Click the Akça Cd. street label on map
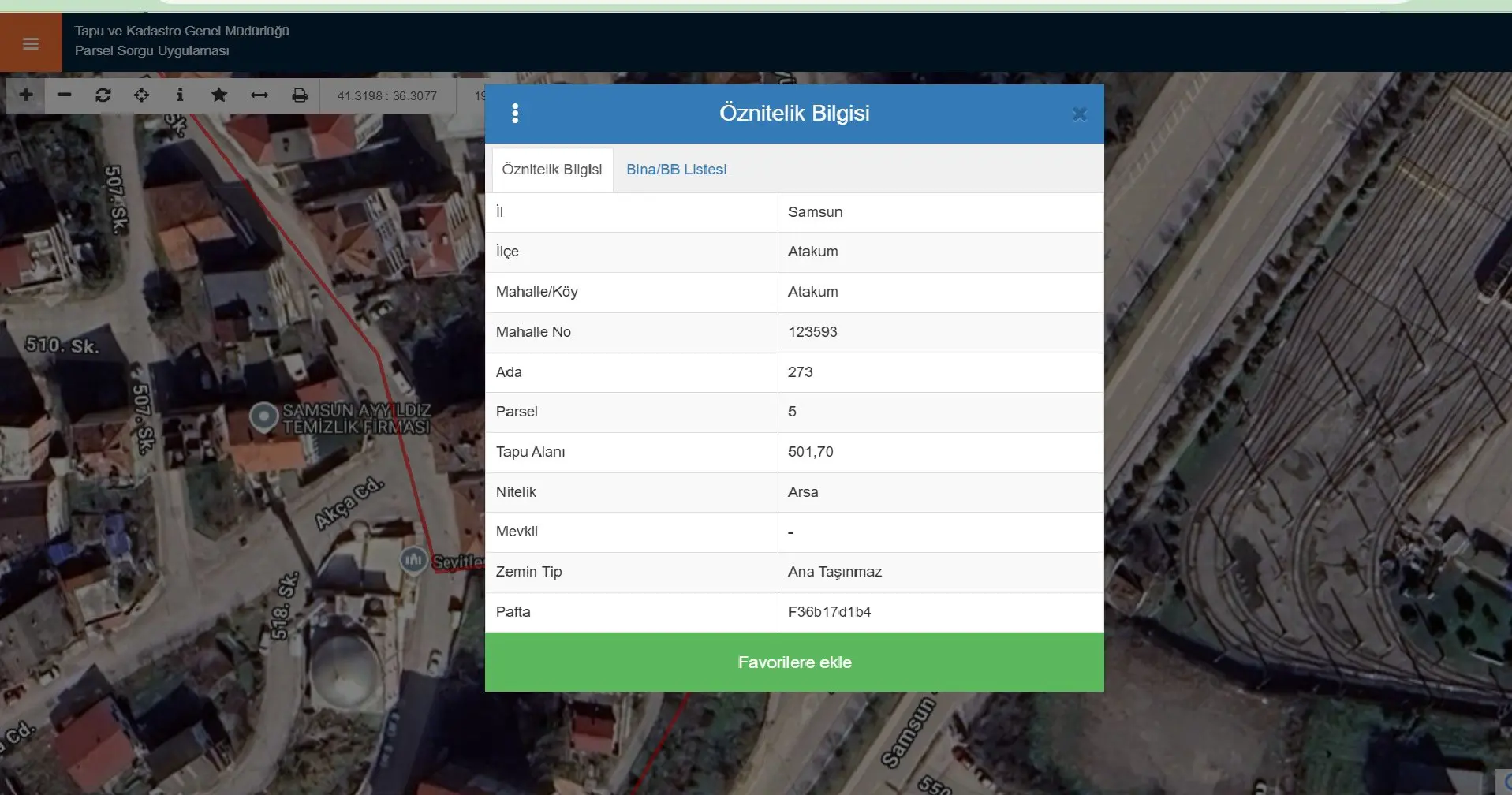The image size is (1512, 795). click(x=349, y=502)
